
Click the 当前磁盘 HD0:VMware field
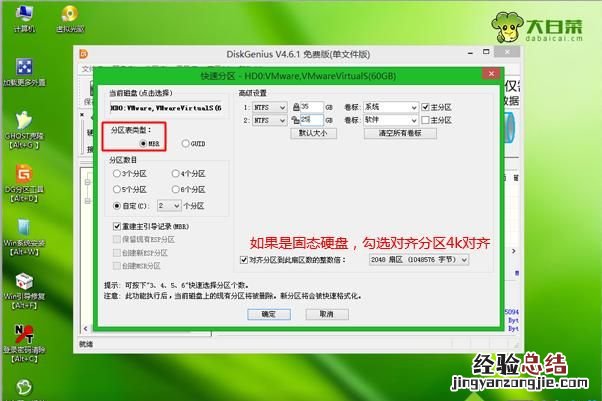(x=166, y=108)
